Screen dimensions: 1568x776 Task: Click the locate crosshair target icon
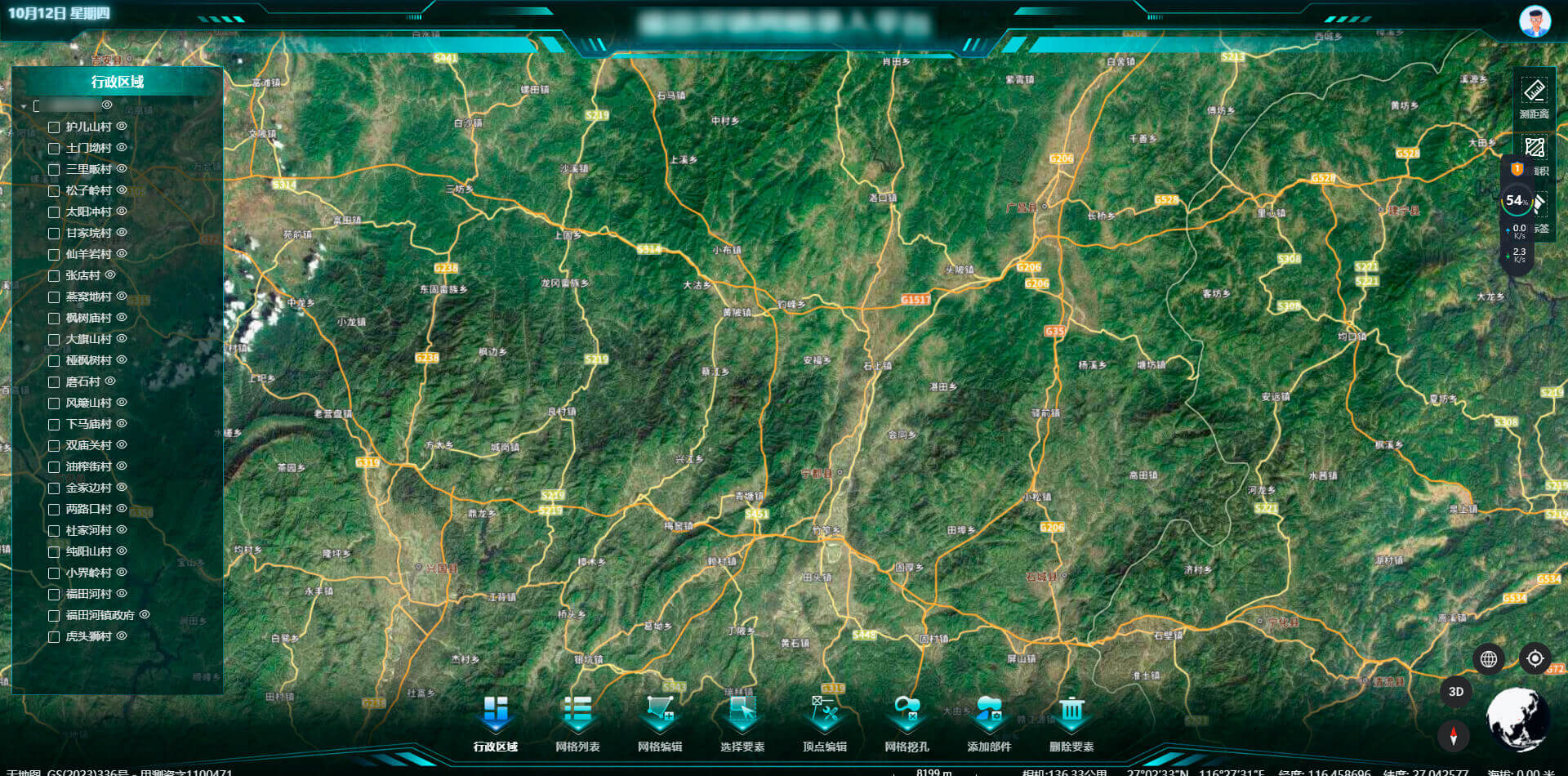point(1535,658)
